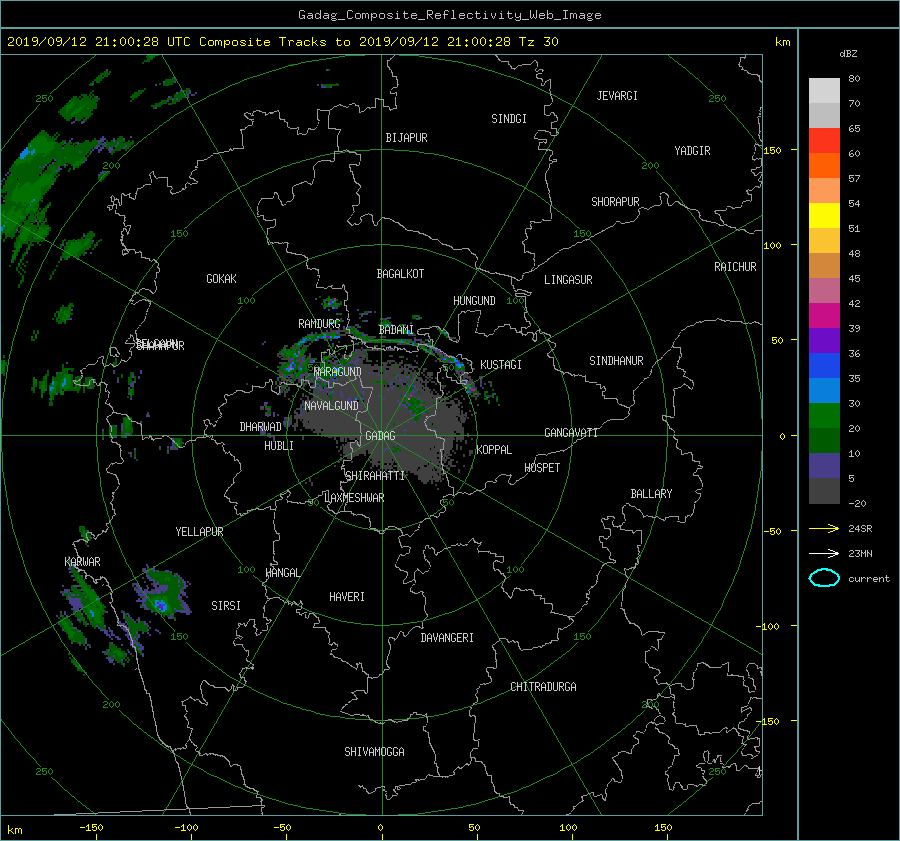Image resolution: width=900 pixels, height=841 pixels.
Task: Click the 150 right axis tick label
Action: [773, 150]
